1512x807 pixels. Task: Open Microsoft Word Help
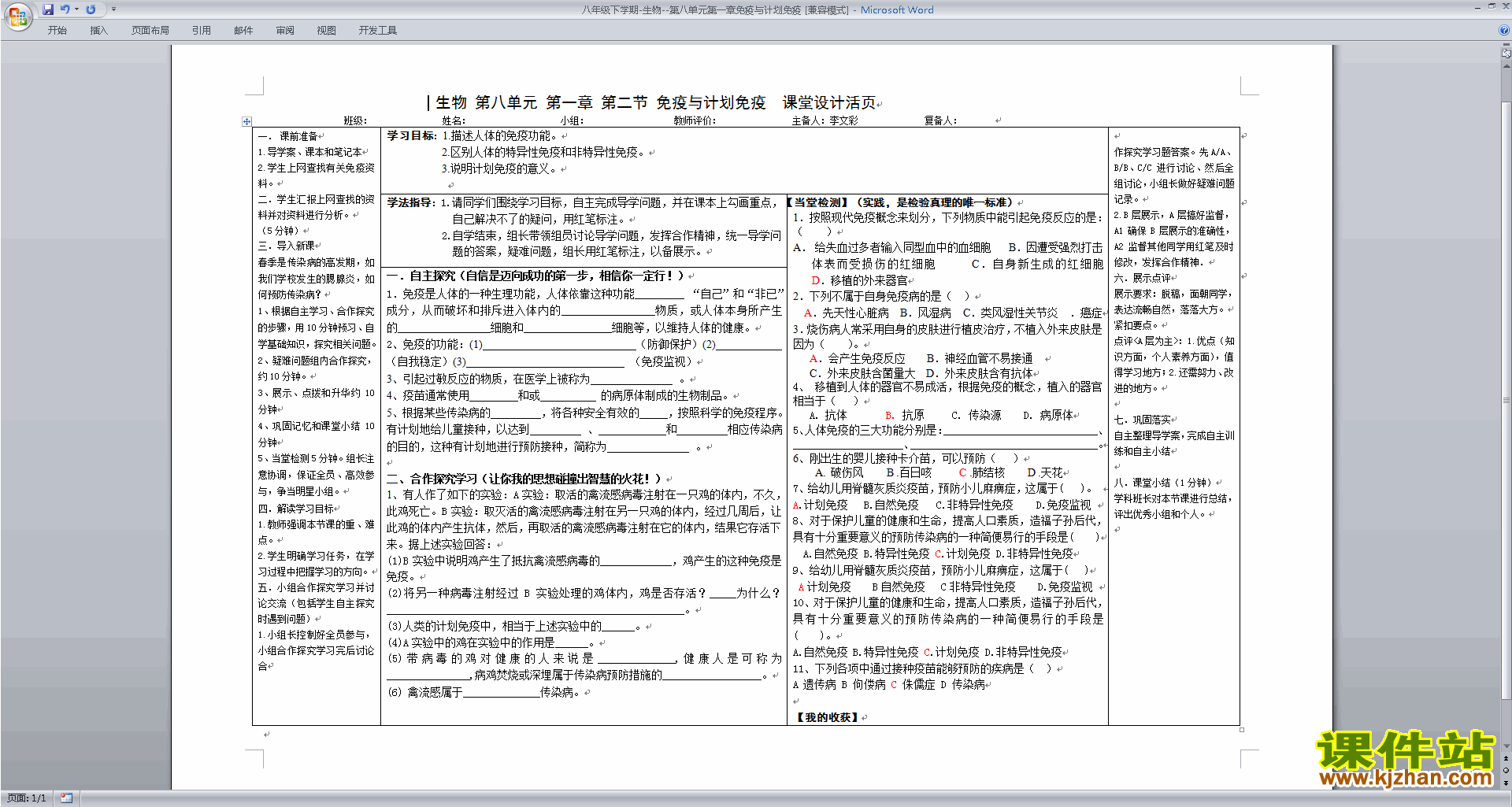pyautogui.click(x=1504, y=30)
